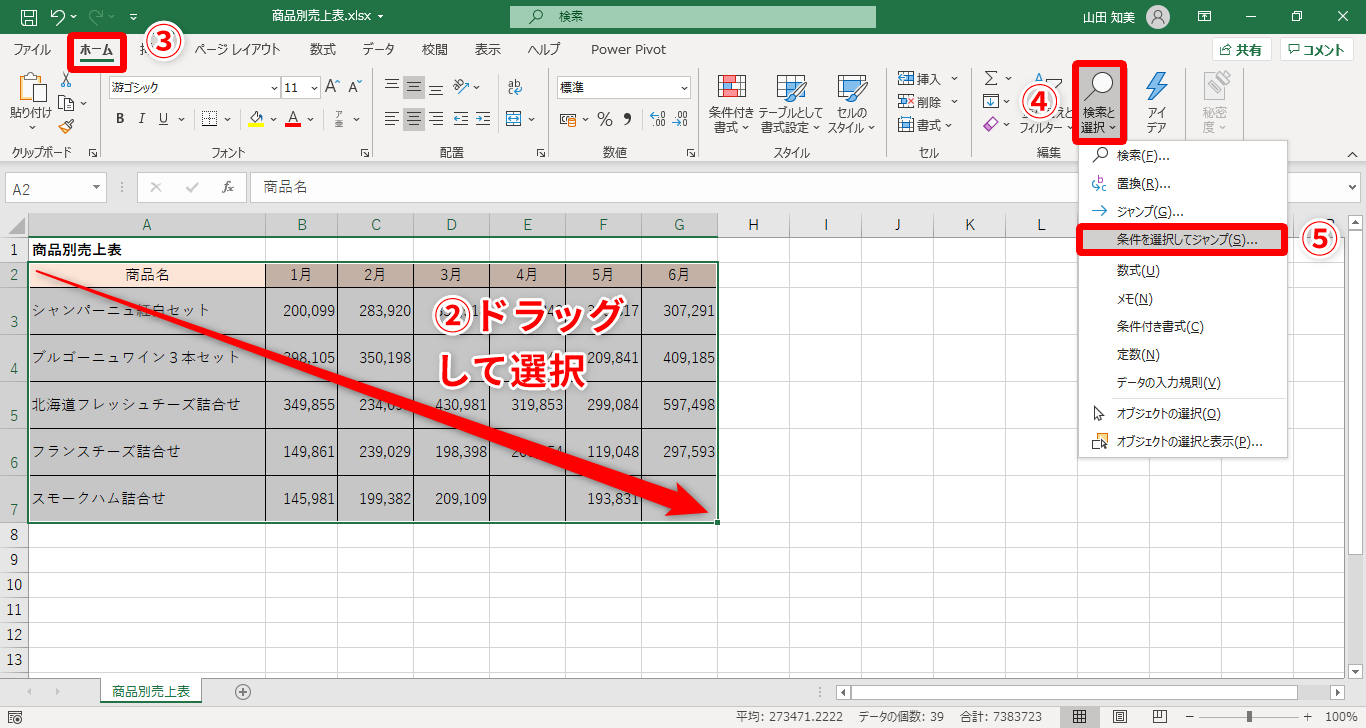This screenshot has width=1366, height=728.
Task: Increase decimal places
Action: point(657,119)
